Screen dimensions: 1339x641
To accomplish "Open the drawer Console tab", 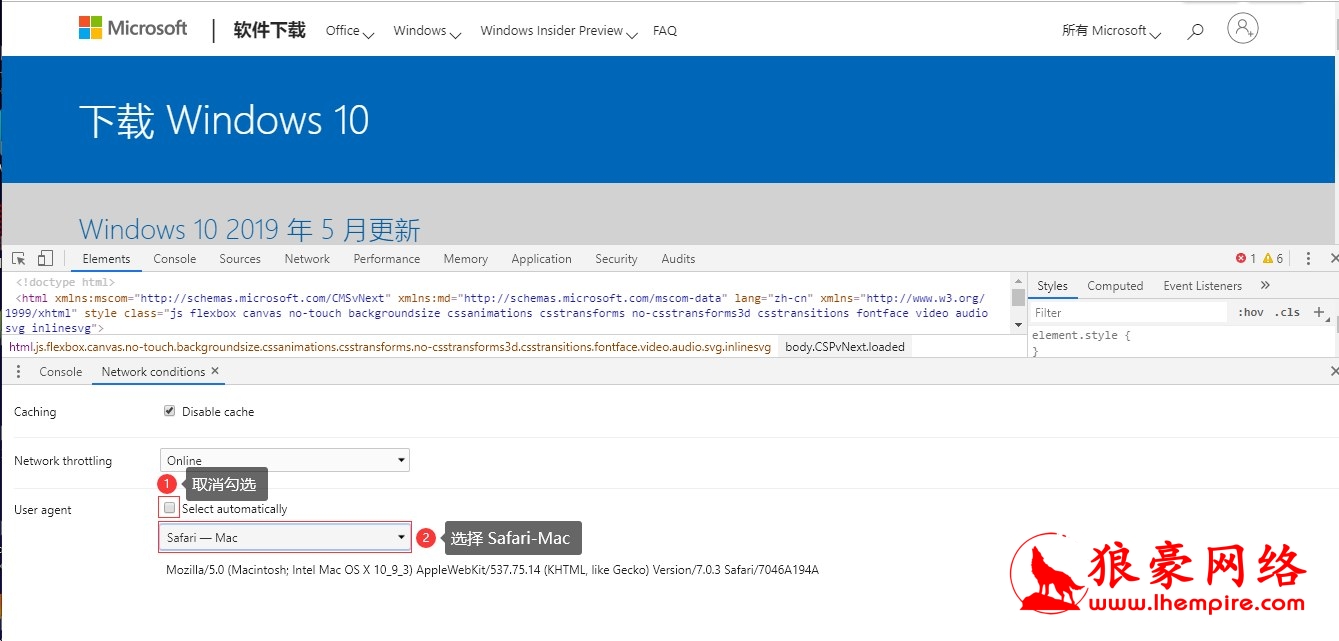I will [60, 371].
